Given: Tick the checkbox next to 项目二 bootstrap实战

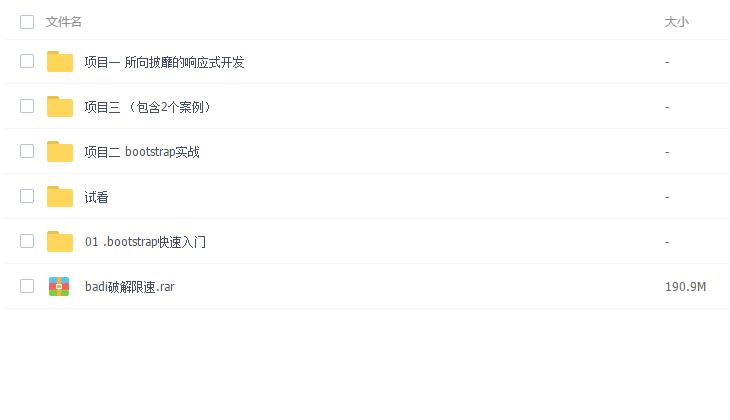Looking at the screenshot, I should 27,152.
